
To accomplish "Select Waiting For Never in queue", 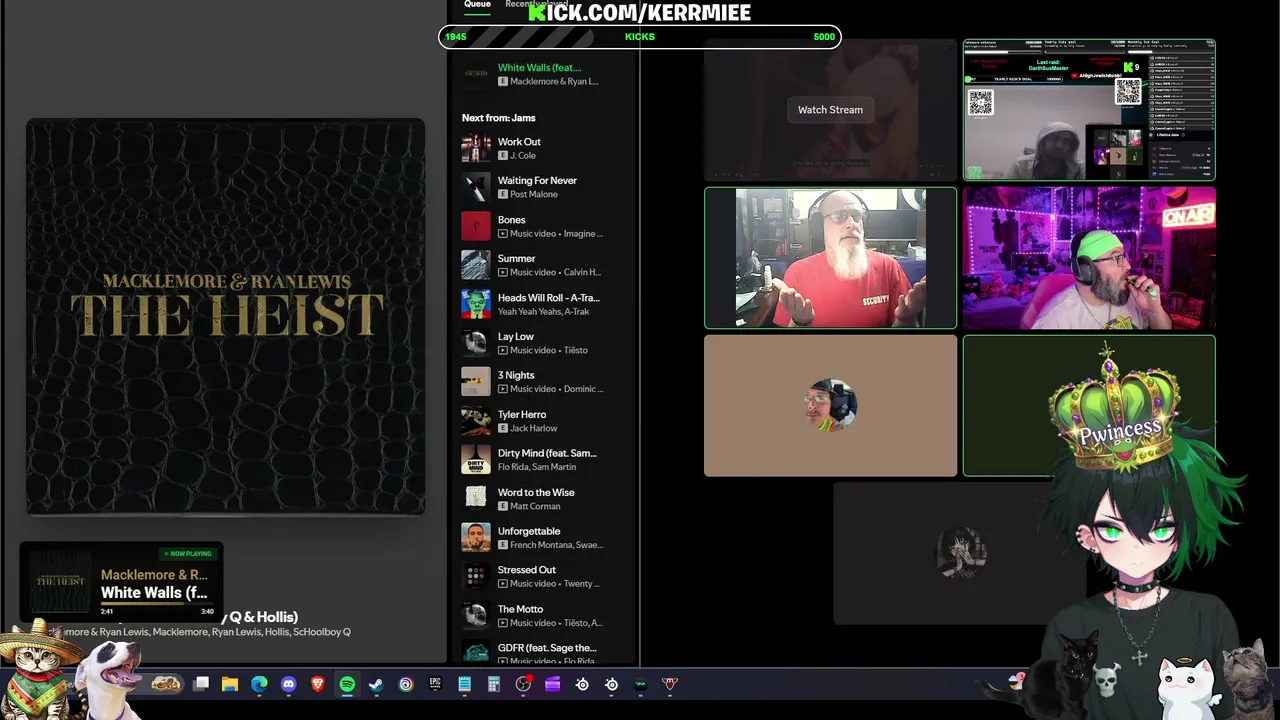I will [x=537, y=181].
